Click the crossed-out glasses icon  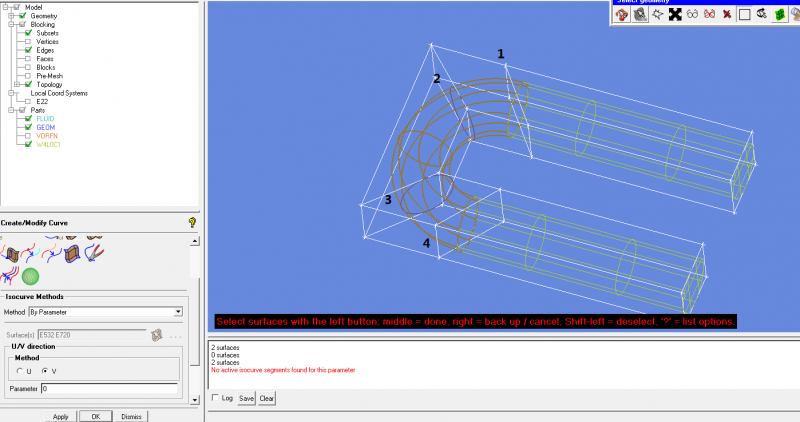pos(710,14)
